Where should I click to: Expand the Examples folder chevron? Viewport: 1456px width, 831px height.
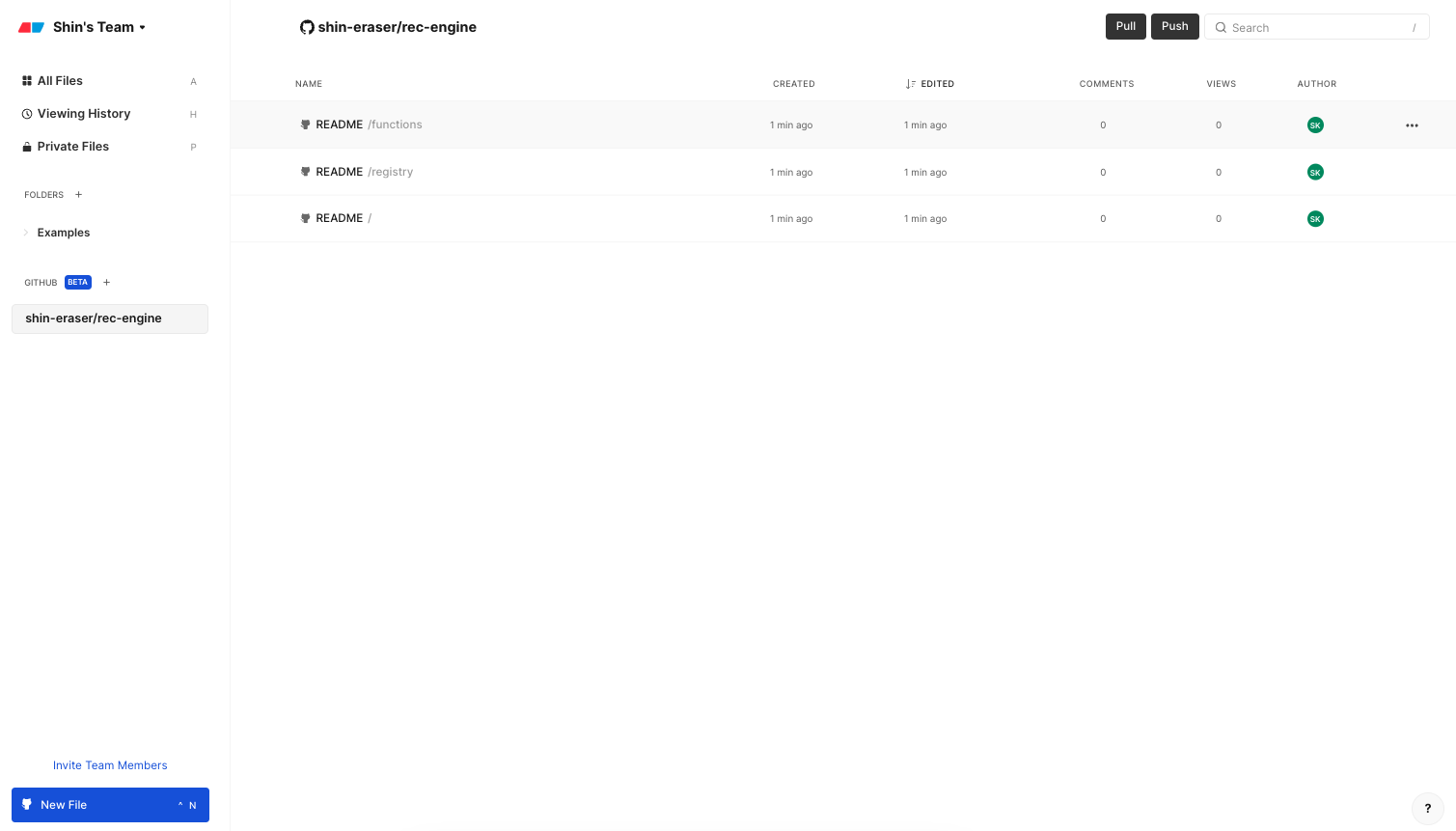point(26,233)
